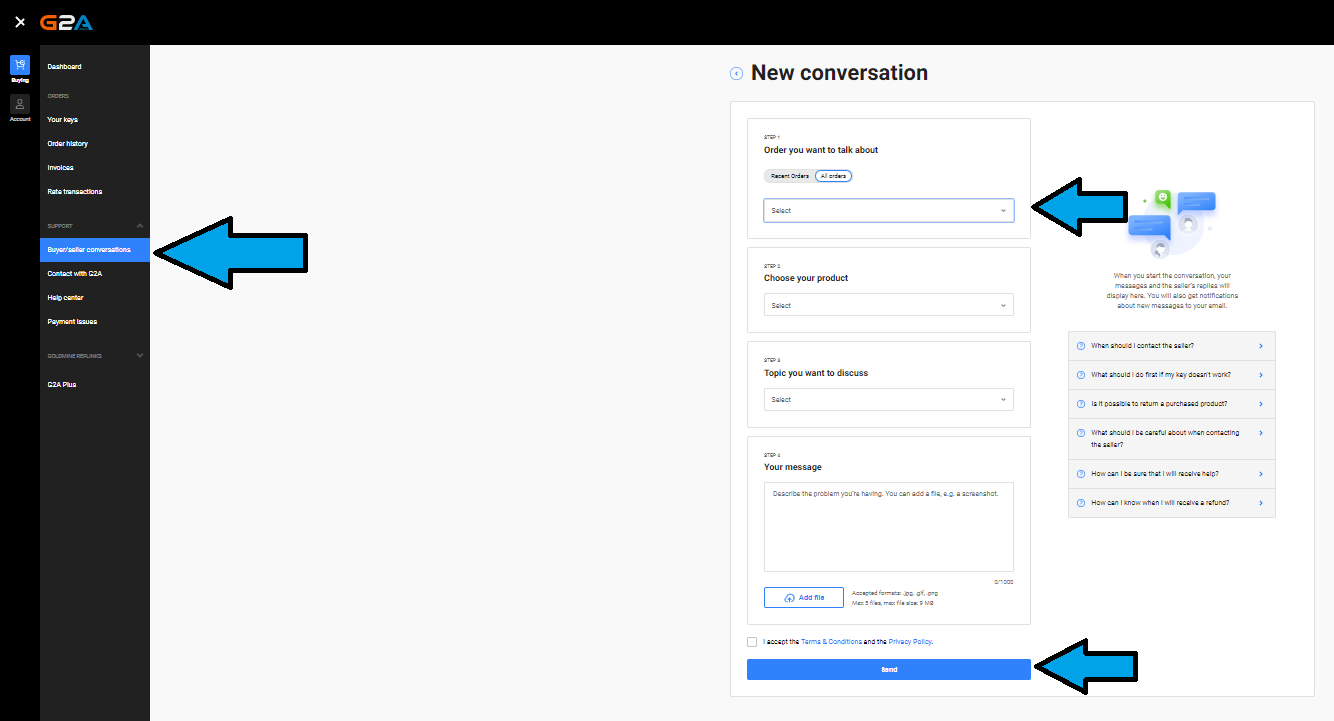Expand the topic Select dropdown in Step 3
Viewport: 1334px width, 721px height.
(x=888, y=399)
